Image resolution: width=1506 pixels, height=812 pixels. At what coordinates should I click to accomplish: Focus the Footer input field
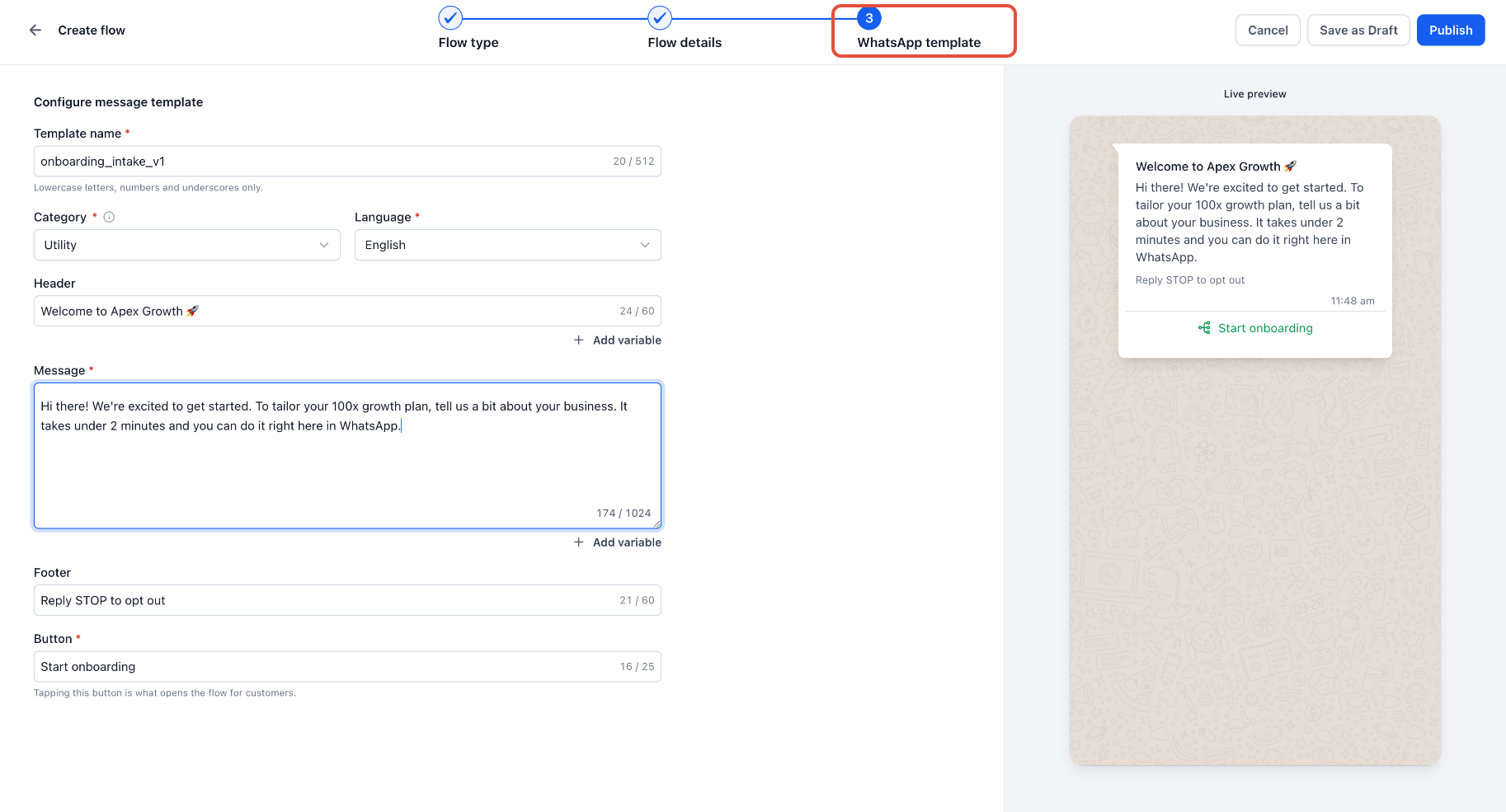pyautogui.click(x=347, y=600)
